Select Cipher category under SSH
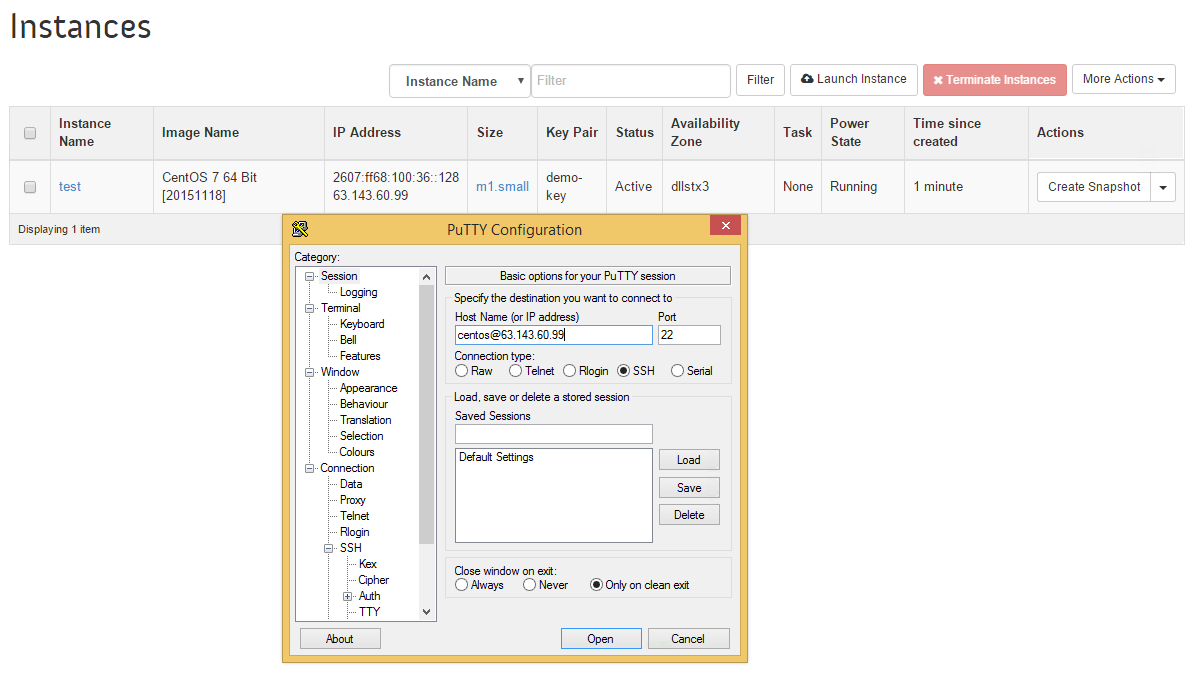Viewport: 1196px width, 689px height. (374, 581)
